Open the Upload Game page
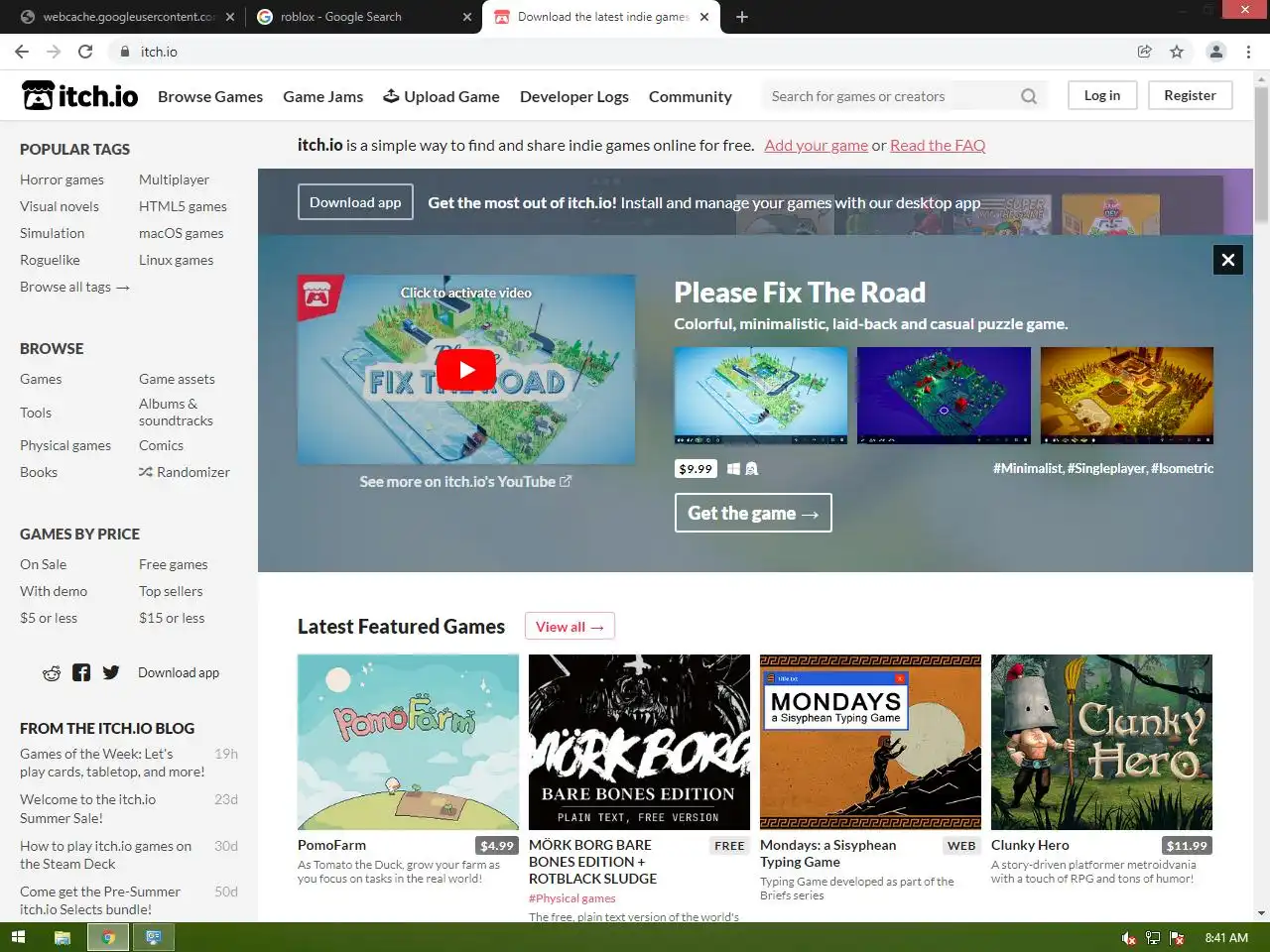This screenshot has height=952, width=1270. point(442,96)
